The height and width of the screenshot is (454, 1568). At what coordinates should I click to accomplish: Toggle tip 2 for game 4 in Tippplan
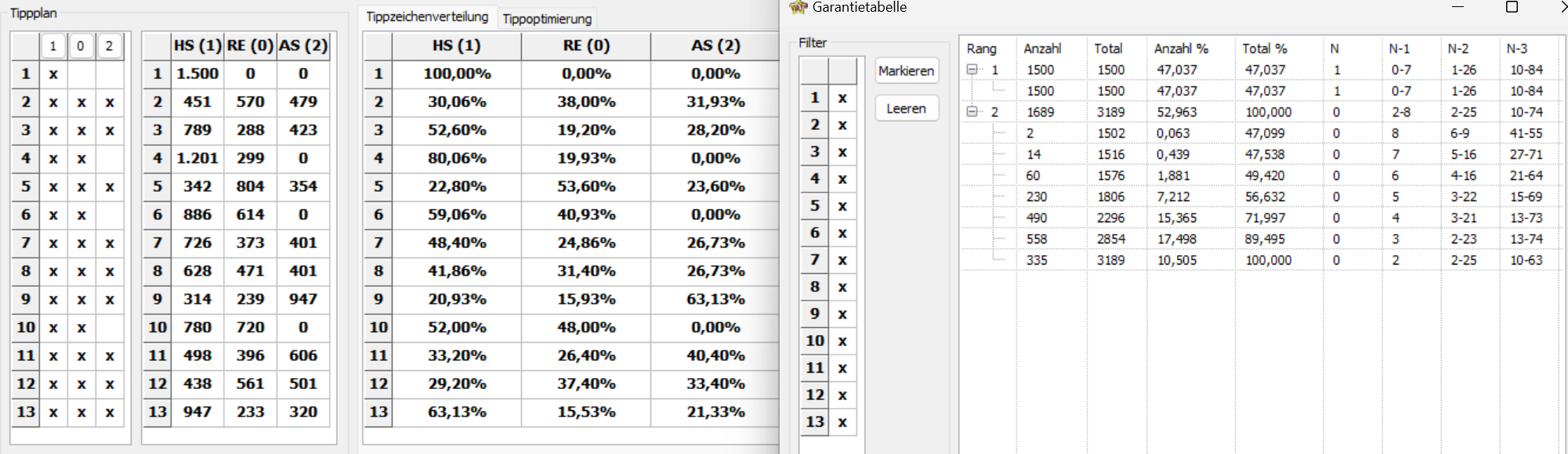tap(110, 158)
